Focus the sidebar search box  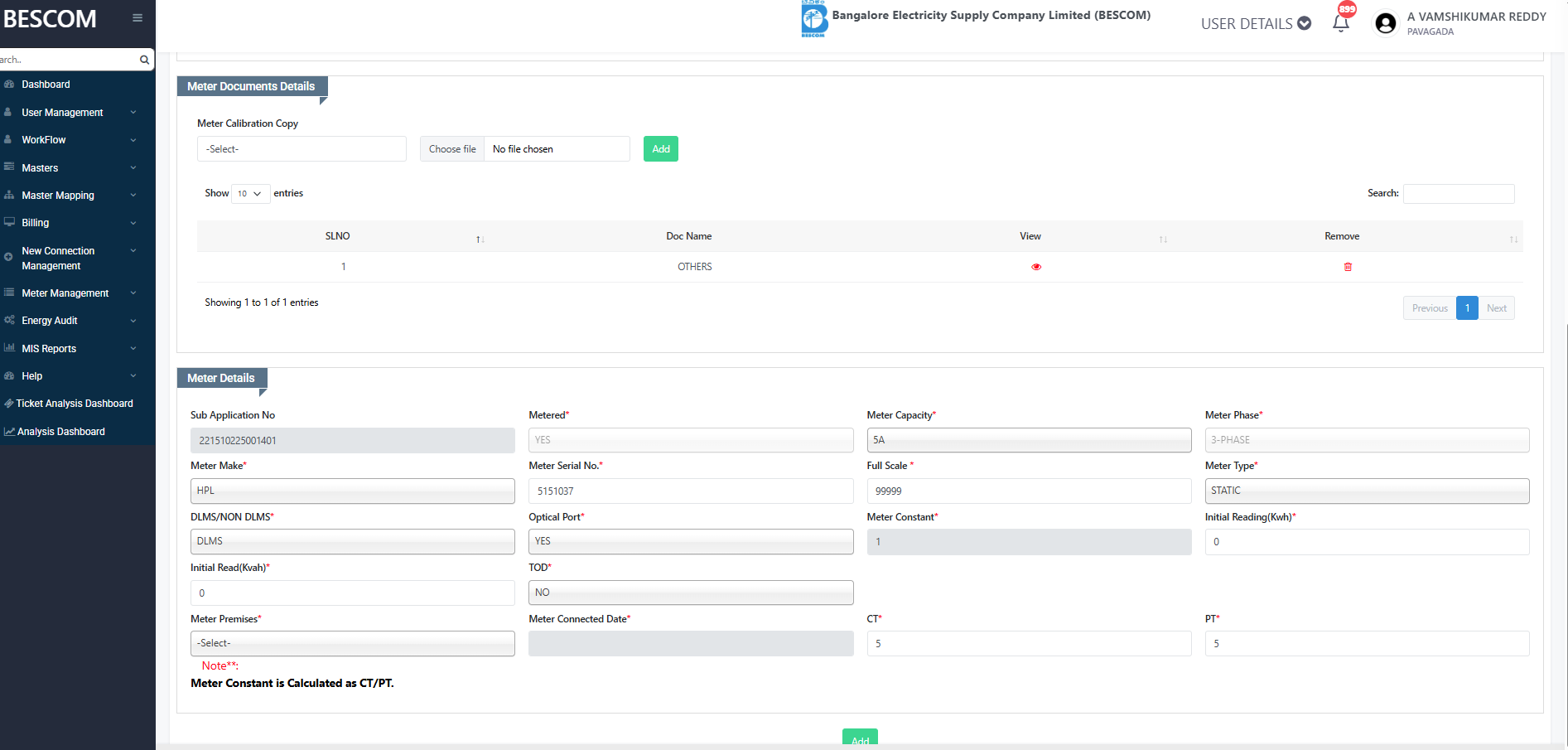coord(69,60)
